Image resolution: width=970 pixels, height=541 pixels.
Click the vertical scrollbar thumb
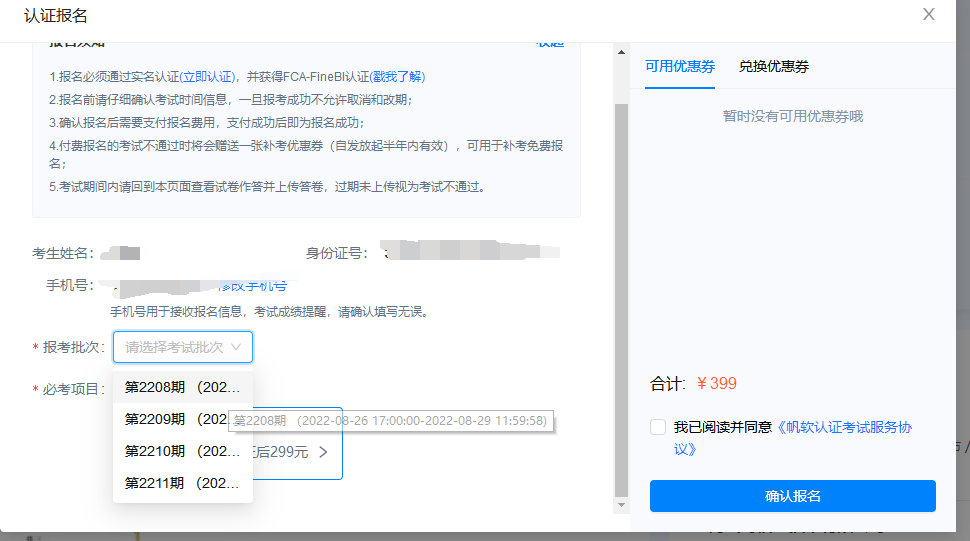click(x=621, y=300)
